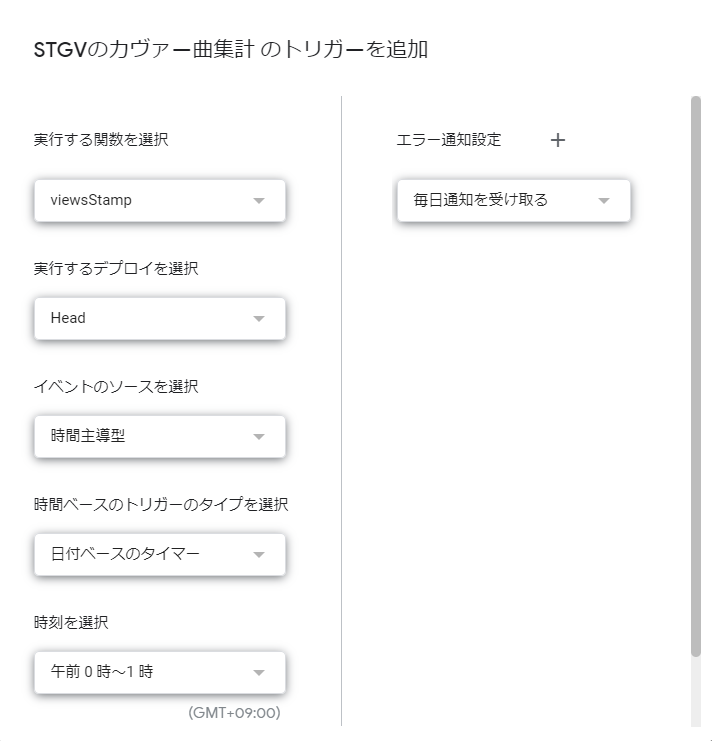Click the arrow icon on the 日付ベースのタイマー field
The width and height of the screenshot is (712, 741).
click(x=259, y=554)
